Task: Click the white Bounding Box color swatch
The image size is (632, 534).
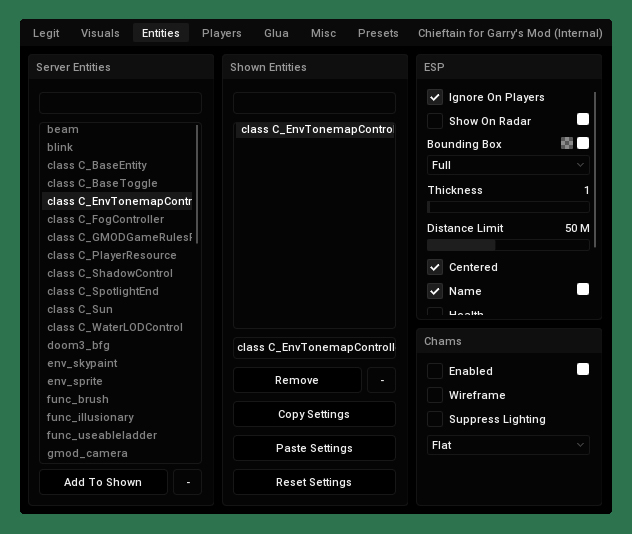Action: tap(583, 144)
